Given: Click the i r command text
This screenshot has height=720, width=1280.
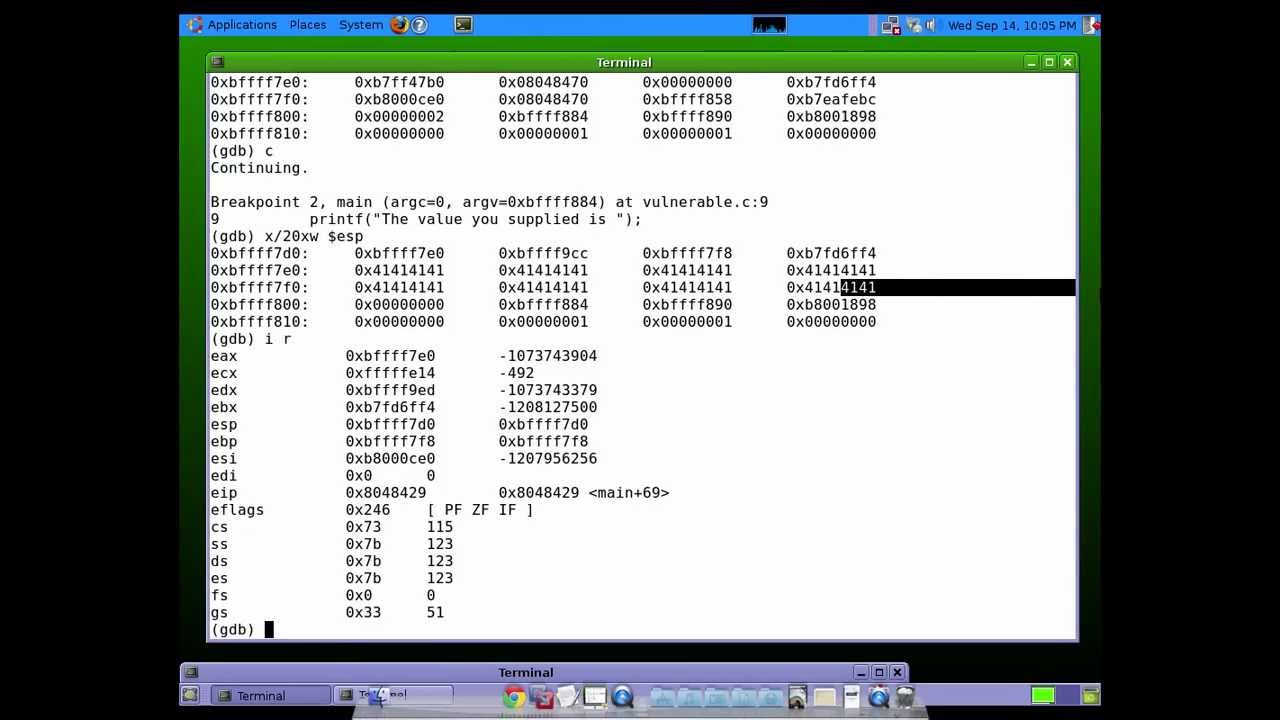Looking at the screenshot, I should tap(277, 340).
